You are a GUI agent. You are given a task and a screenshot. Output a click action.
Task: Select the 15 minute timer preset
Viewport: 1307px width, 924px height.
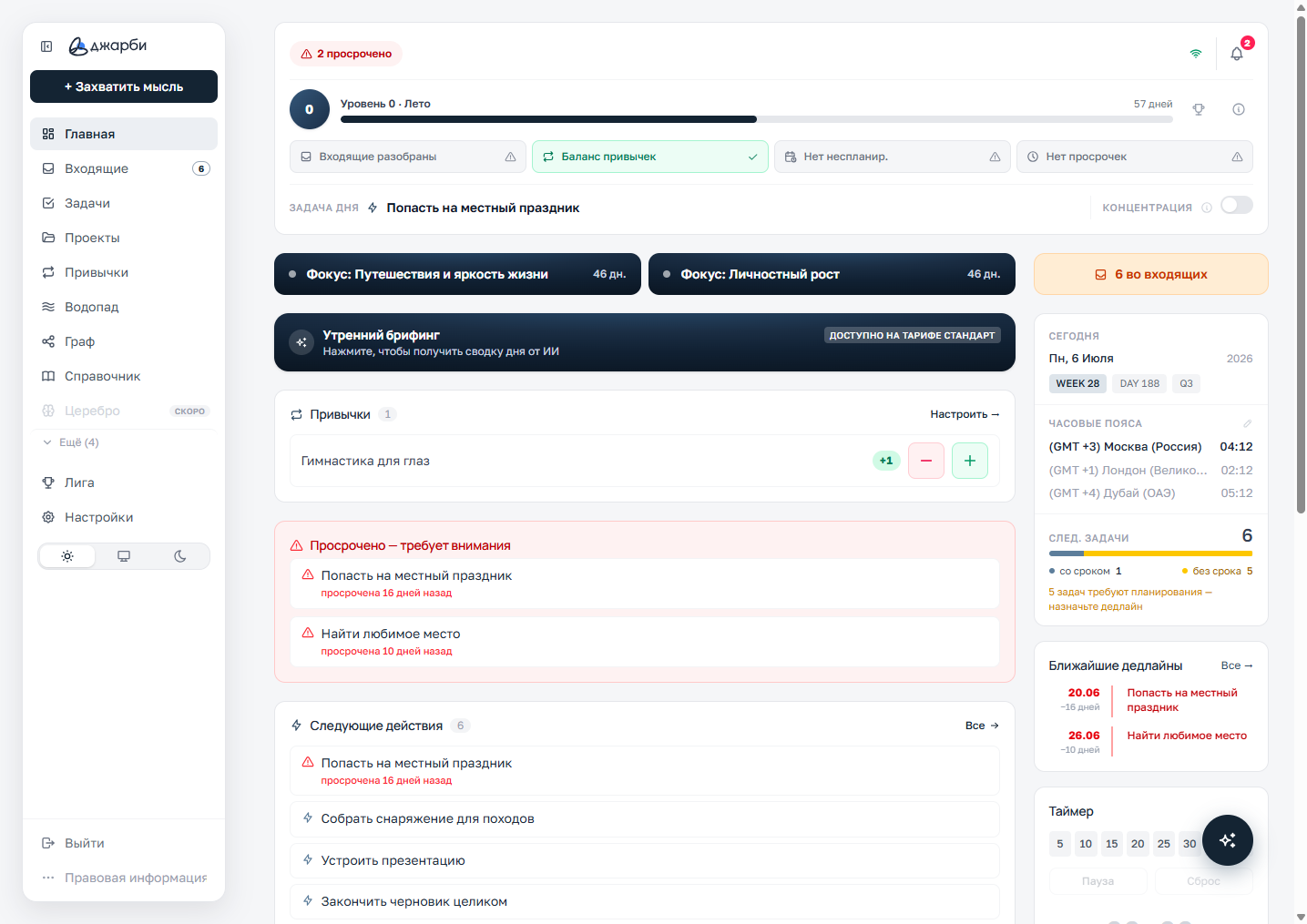click(x=1111, y=844)
